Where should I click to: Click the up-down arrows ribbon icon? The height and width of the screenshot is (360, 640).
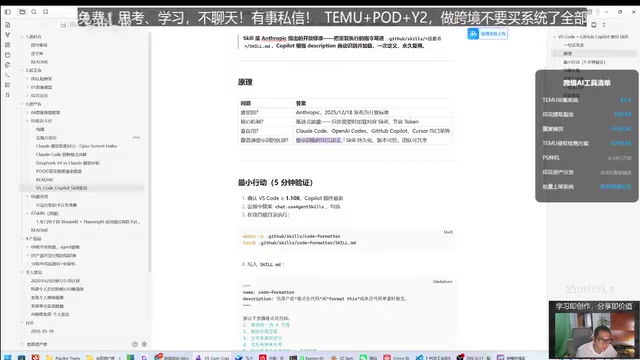pyautogui.click(x=7, y=95)
